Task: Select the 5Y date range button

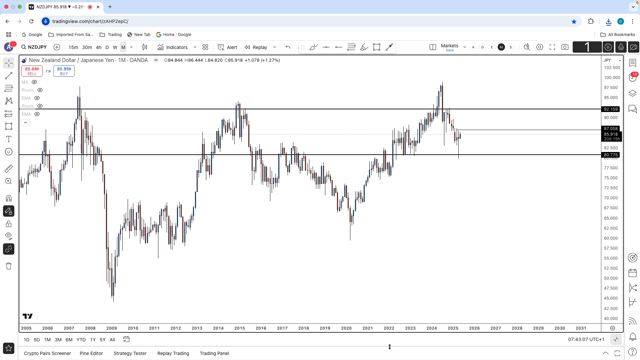Action: pyautogui.click(x=102, y=340)
